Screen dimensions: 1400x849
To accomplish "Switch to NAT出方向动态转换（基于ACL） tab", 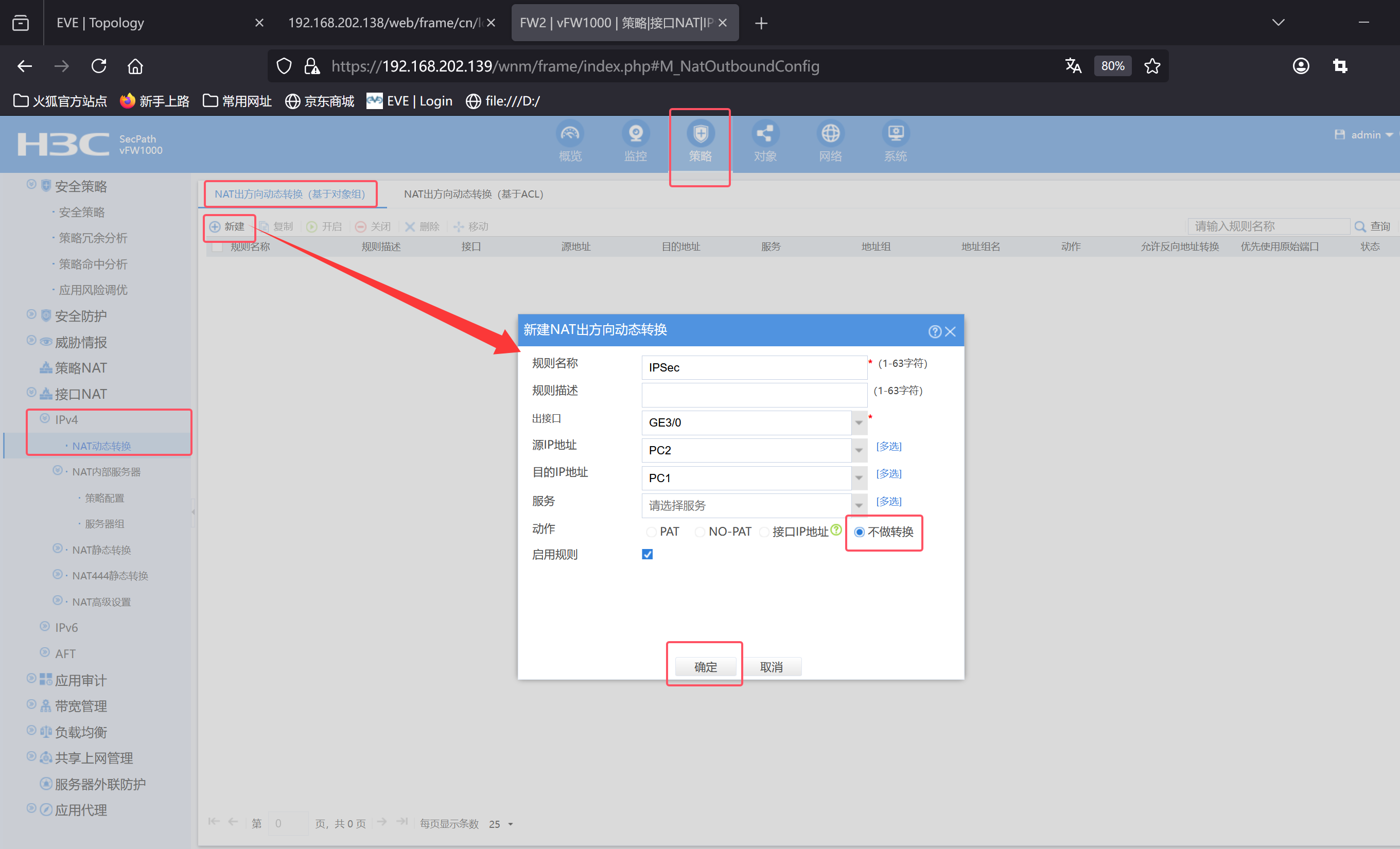I will click(x=474, y=194).
